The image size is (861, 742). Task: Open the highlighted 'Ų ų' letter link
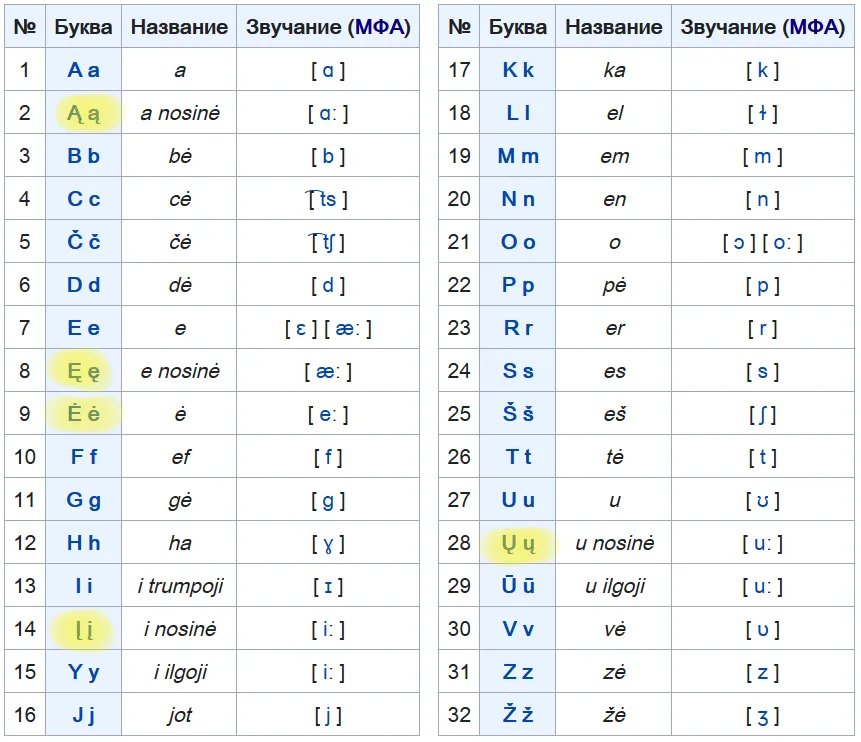point(518,544)
